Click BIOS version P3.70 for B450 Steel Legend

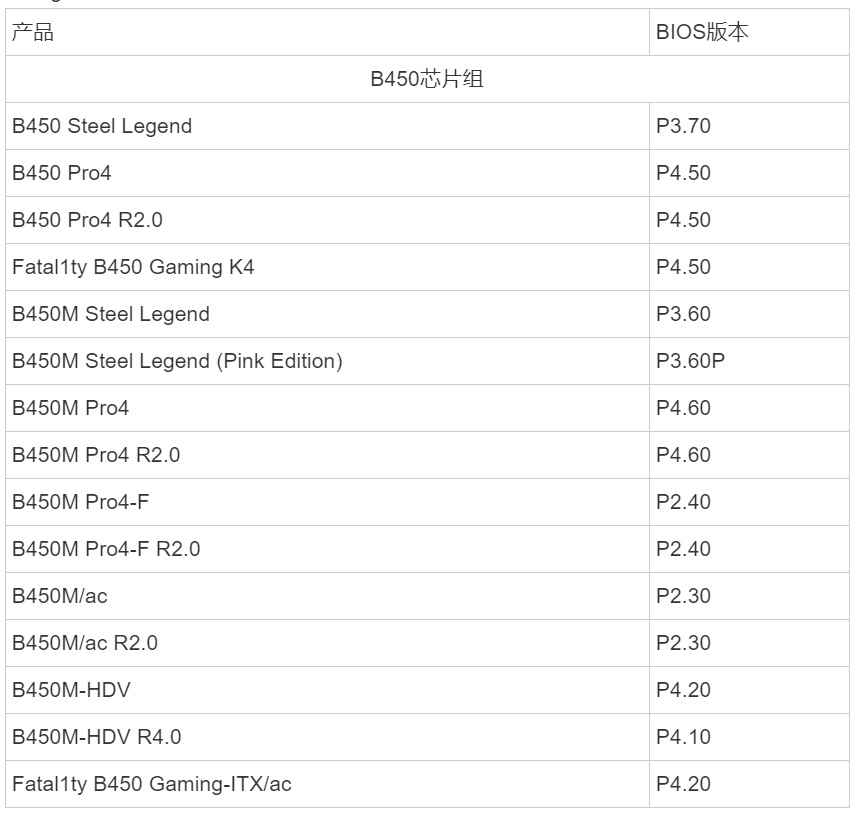coord(683,126)
